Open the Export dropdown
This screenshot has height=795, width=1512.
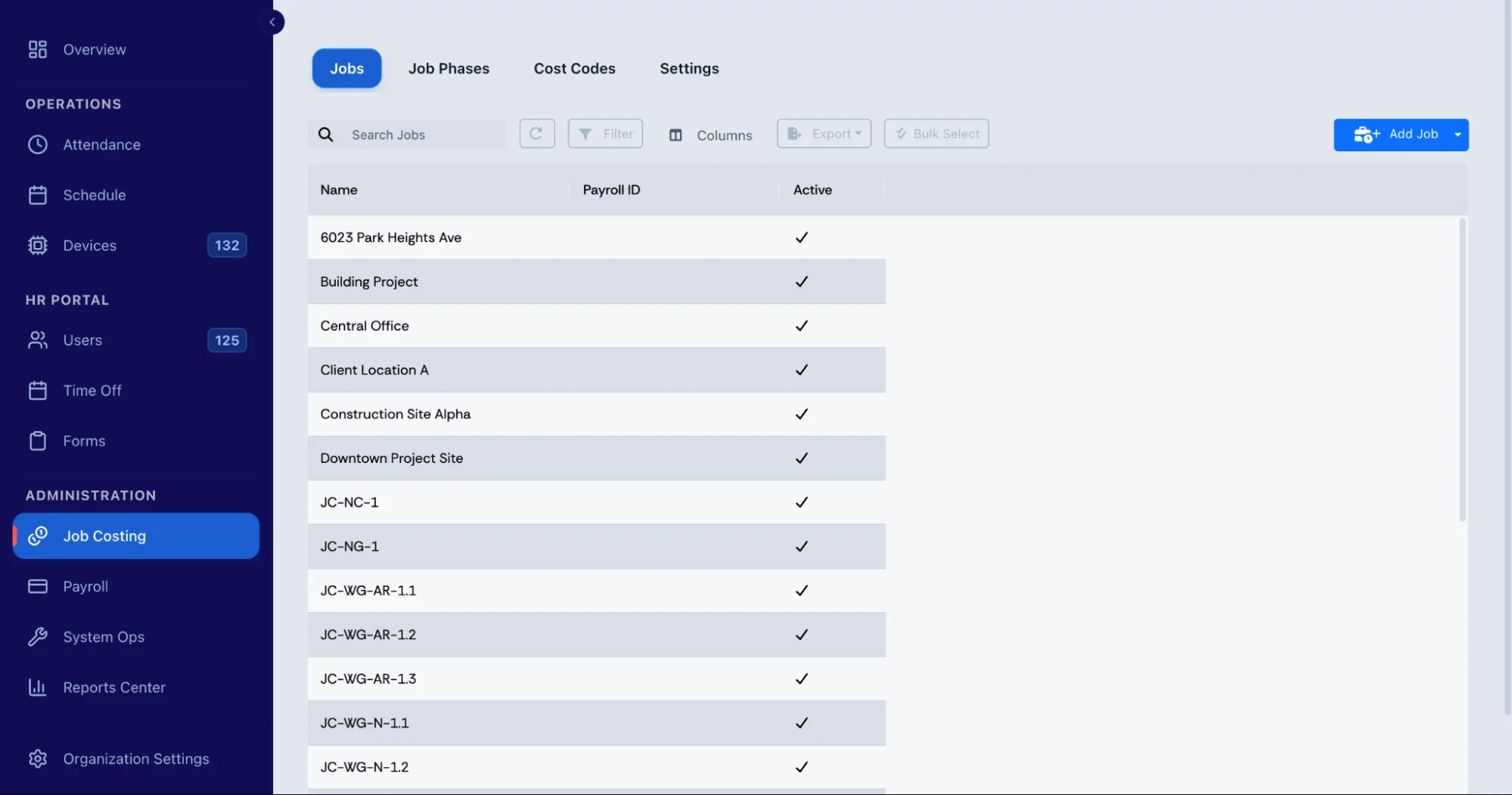click(824, 134)
